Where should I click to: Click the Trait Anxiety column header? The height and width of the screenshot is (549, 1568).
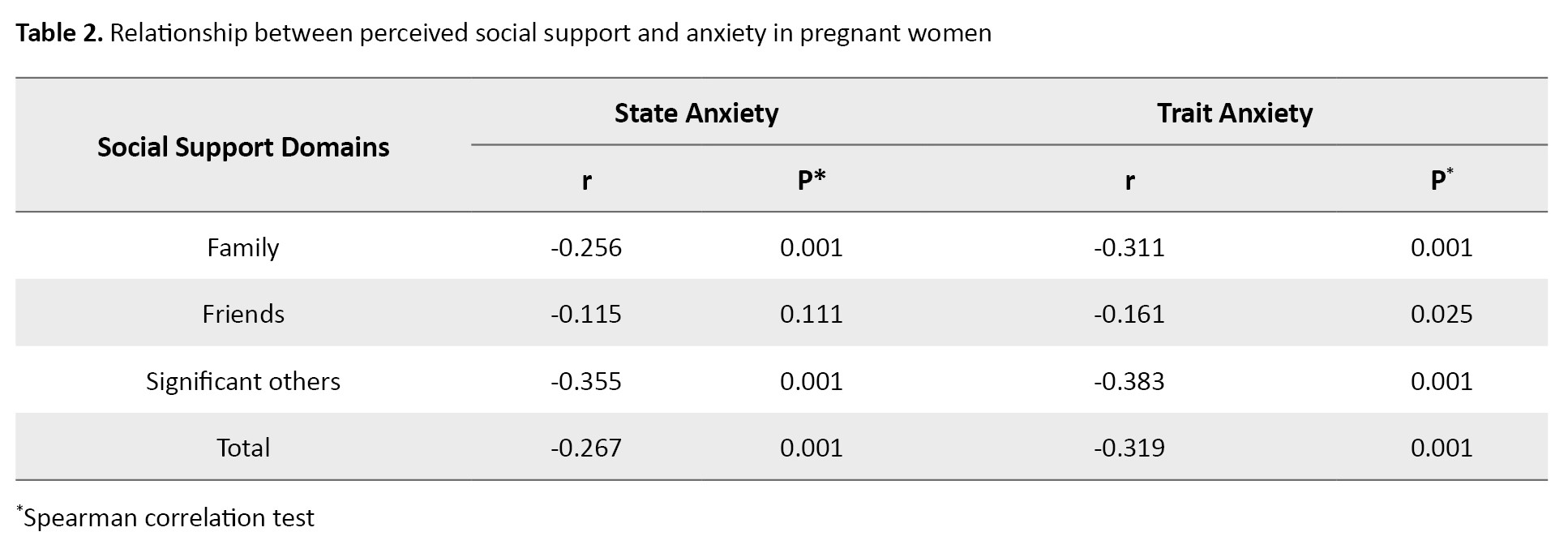(x=1234, y=113)
